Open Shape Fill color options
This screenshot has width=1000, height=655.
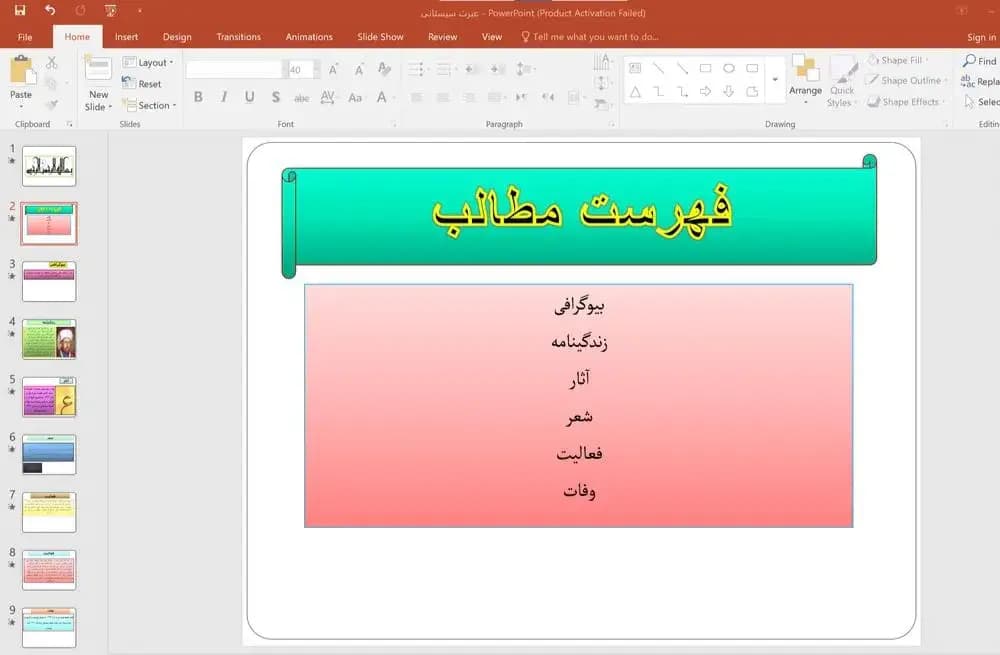(x=898, y=60)
